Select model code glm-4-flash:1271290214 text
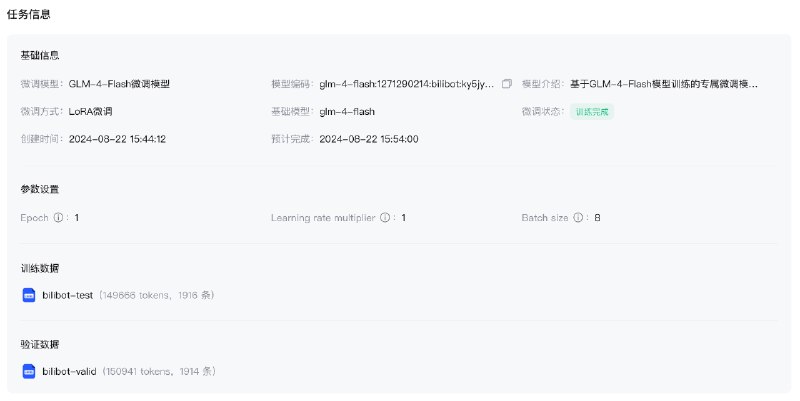 coord(407,84)
